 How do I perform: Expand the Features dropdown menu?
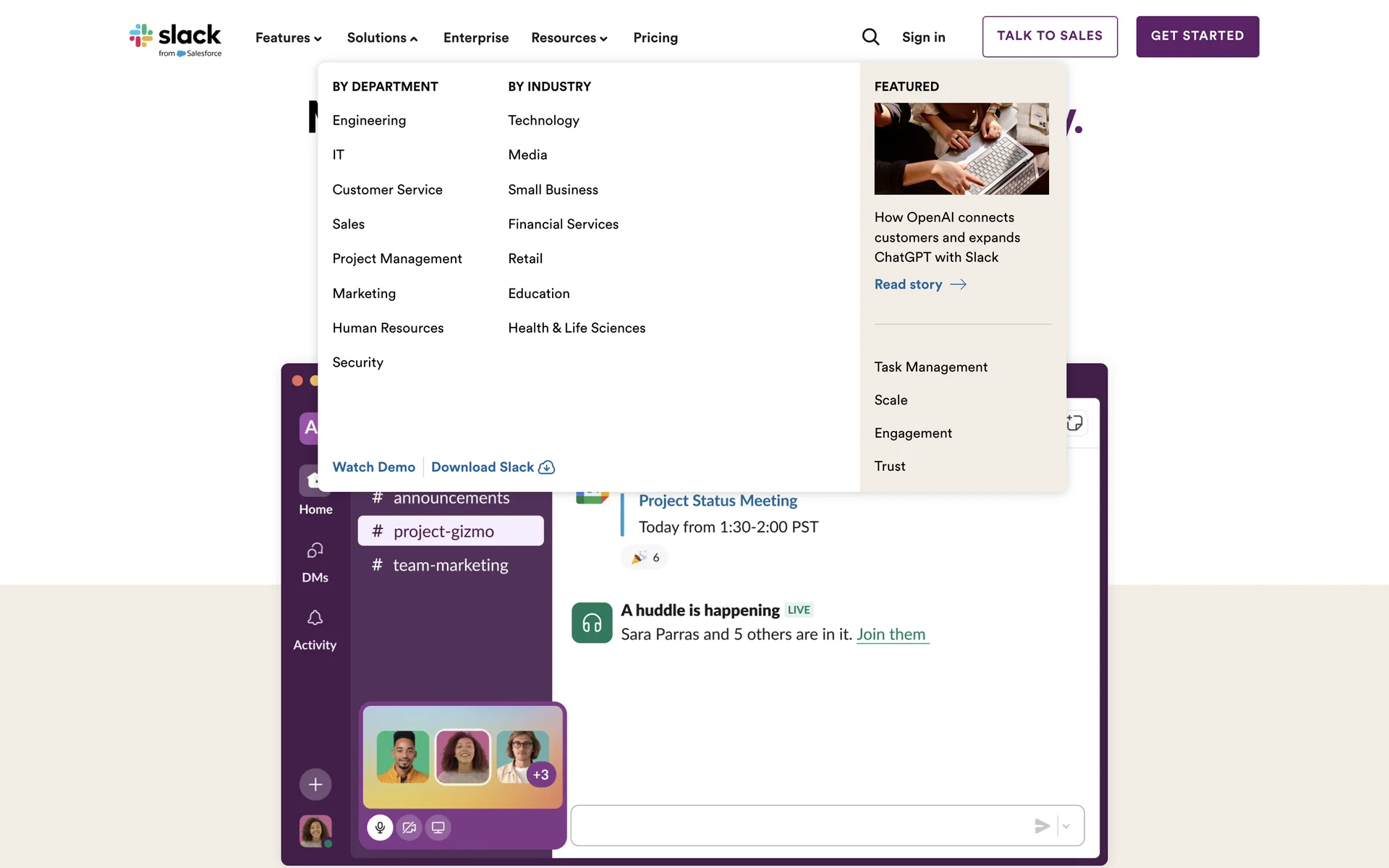click(288, 38)
